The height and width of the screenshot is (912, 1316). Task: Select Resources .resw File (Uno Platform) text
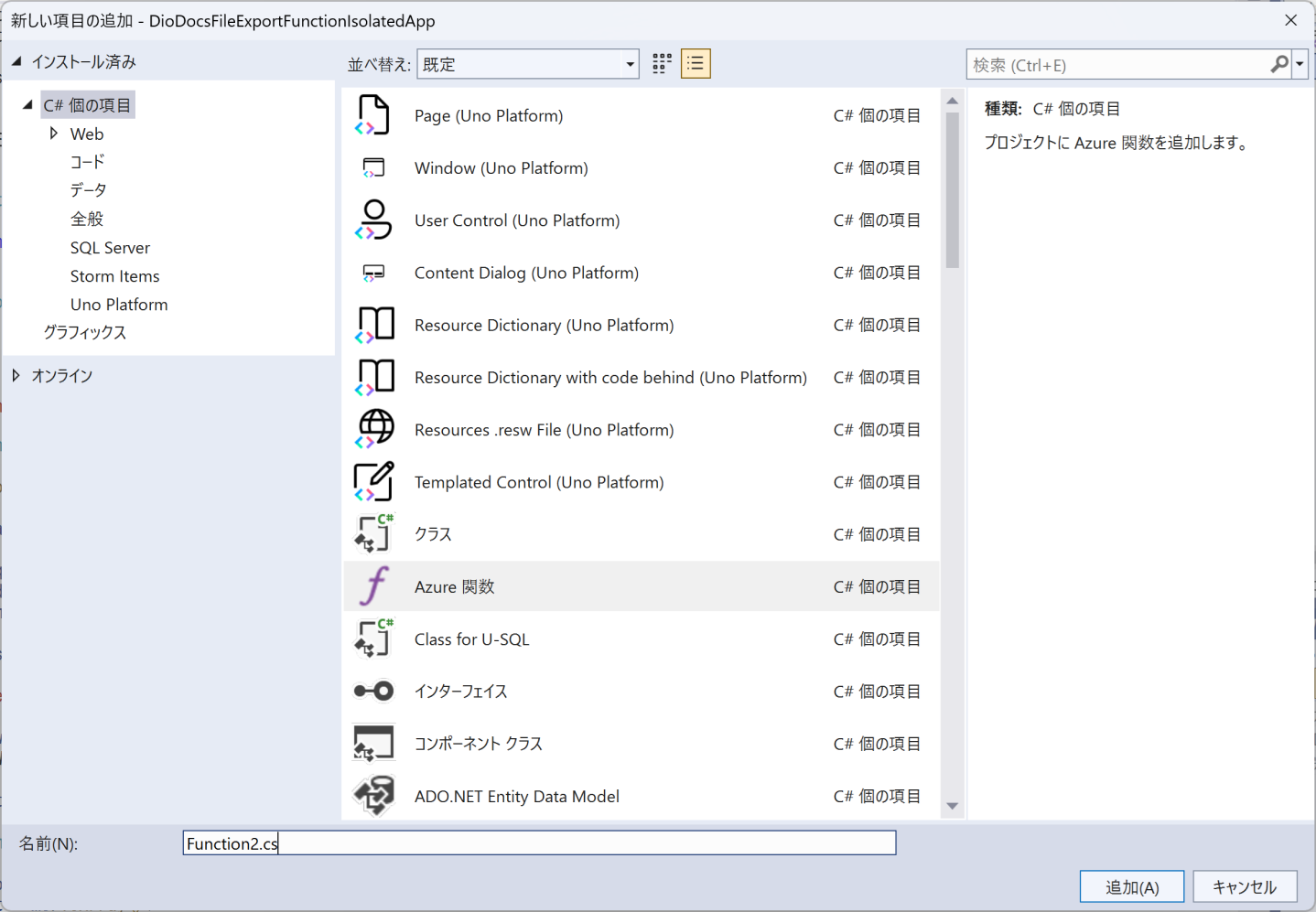(544, 429)
